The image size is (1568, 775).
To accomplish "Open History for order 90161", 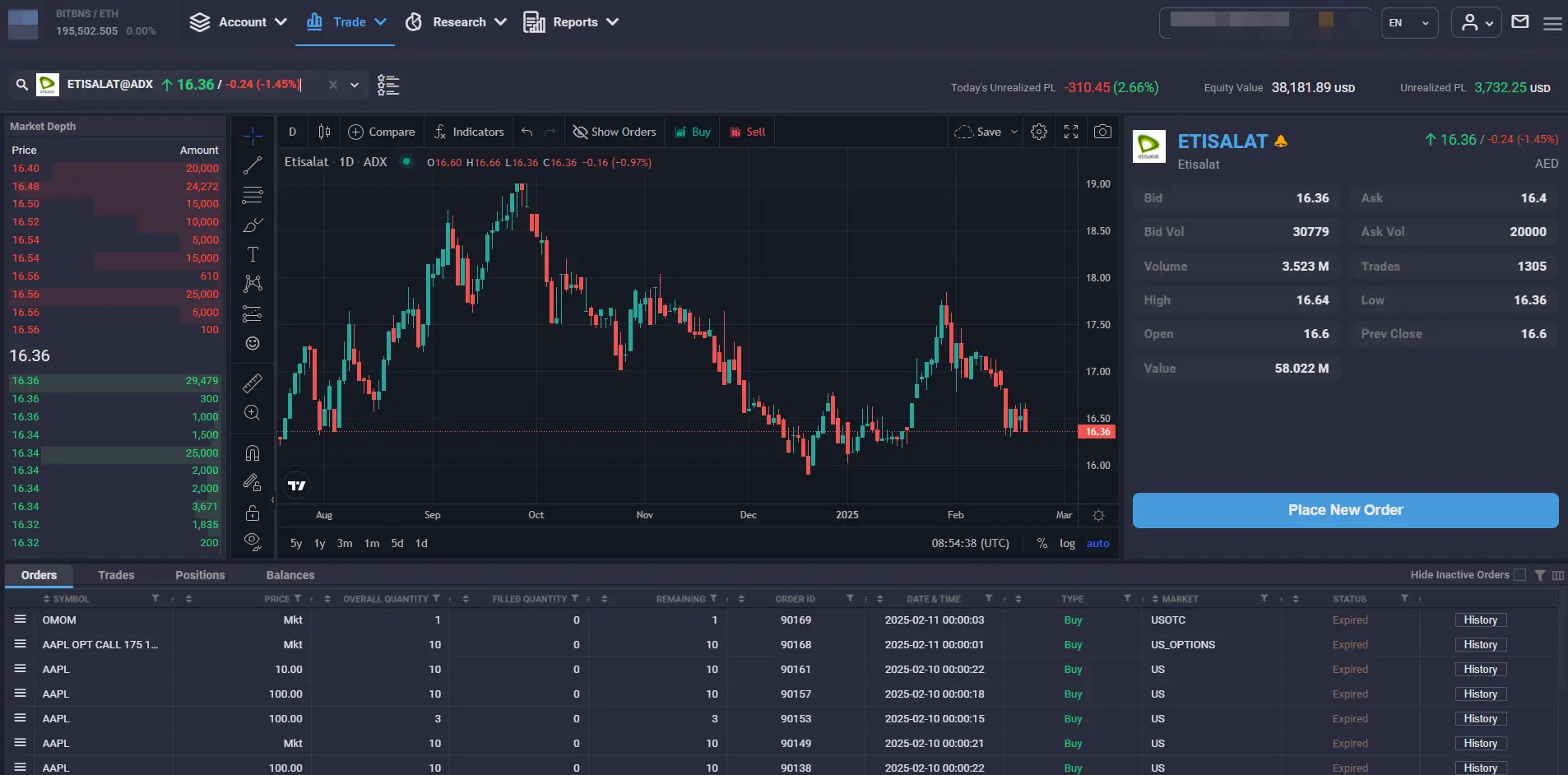I will pos(1480,670).
